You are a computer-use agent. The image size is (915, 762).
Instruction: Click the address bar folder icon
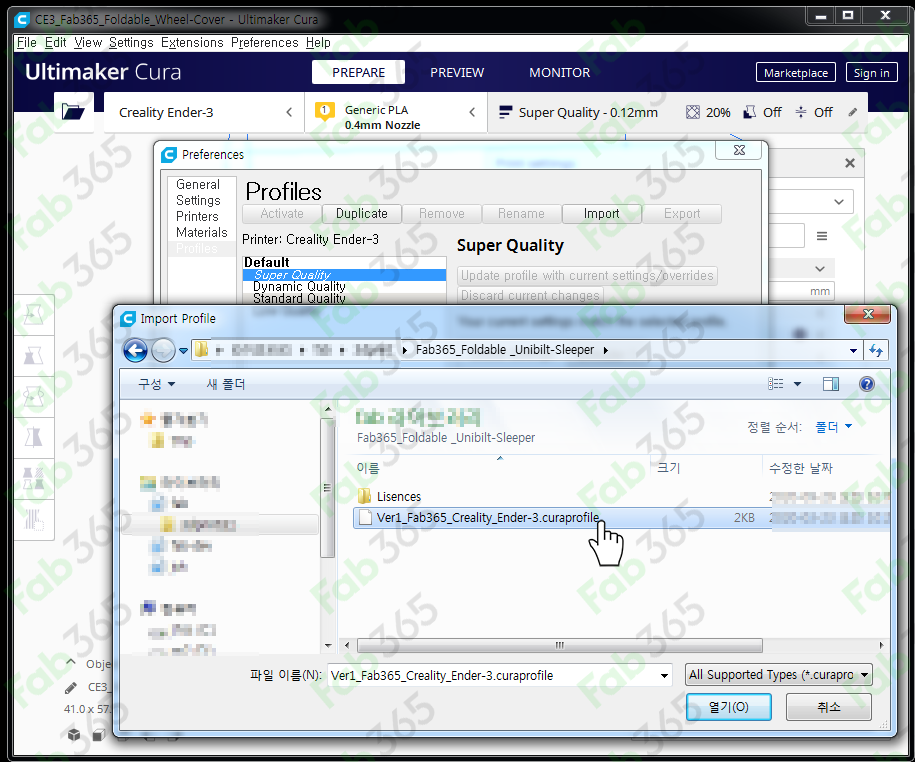[201, 349]
